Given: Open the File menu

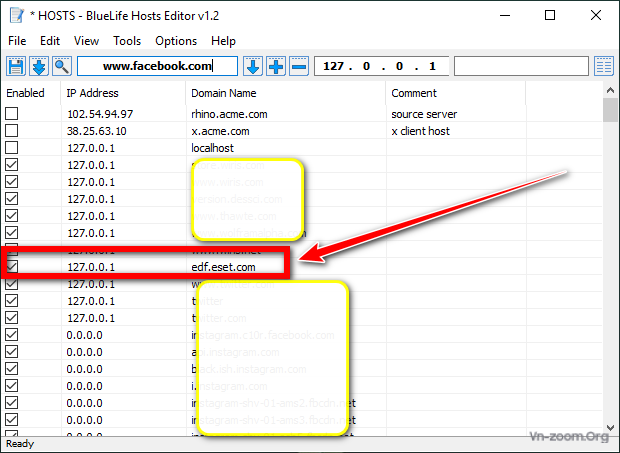Looking at the screenshot, I should click(x=17, y=41).
